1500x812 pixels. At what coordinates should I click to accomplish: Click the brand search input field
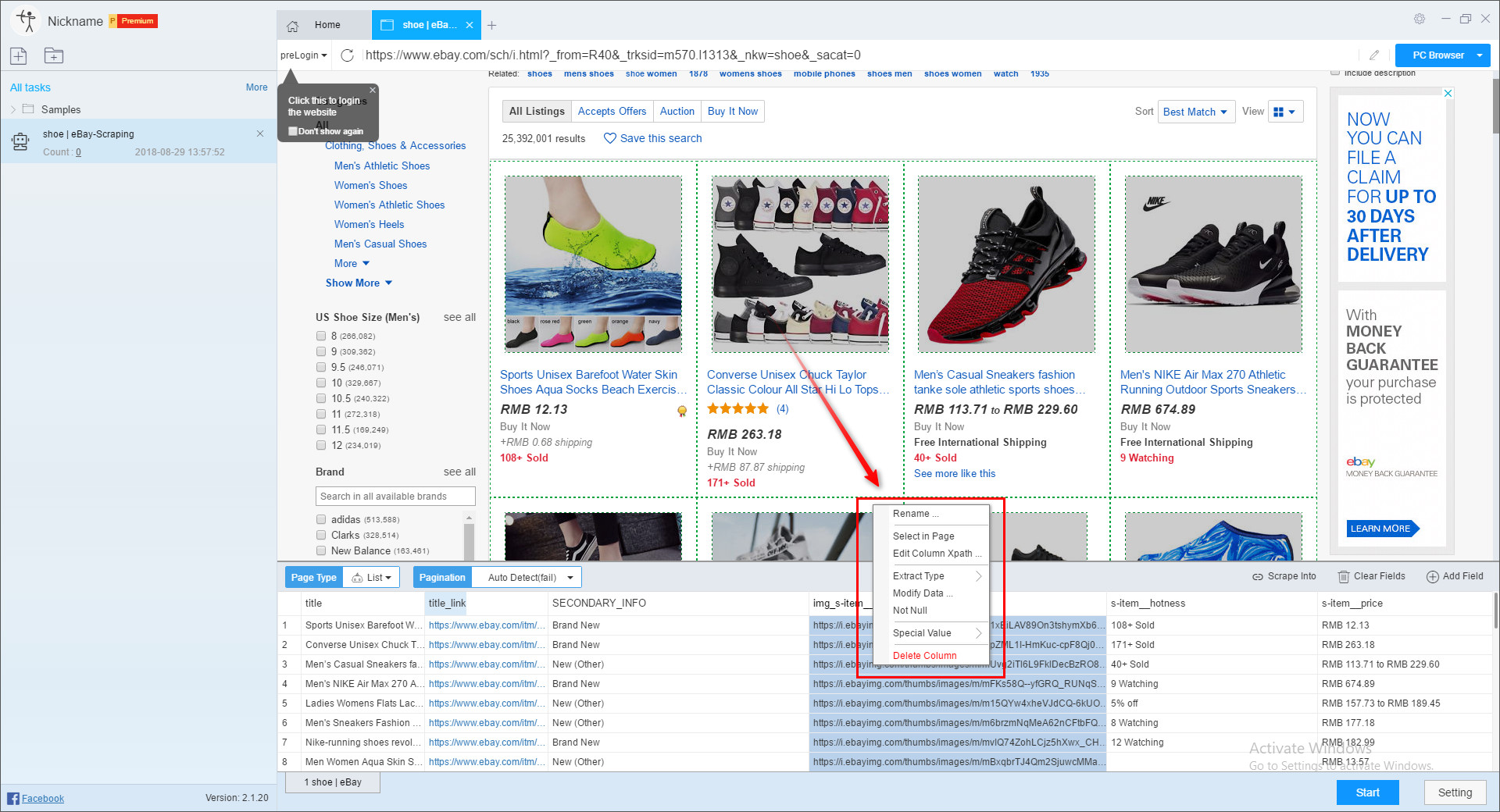(395, 496)
